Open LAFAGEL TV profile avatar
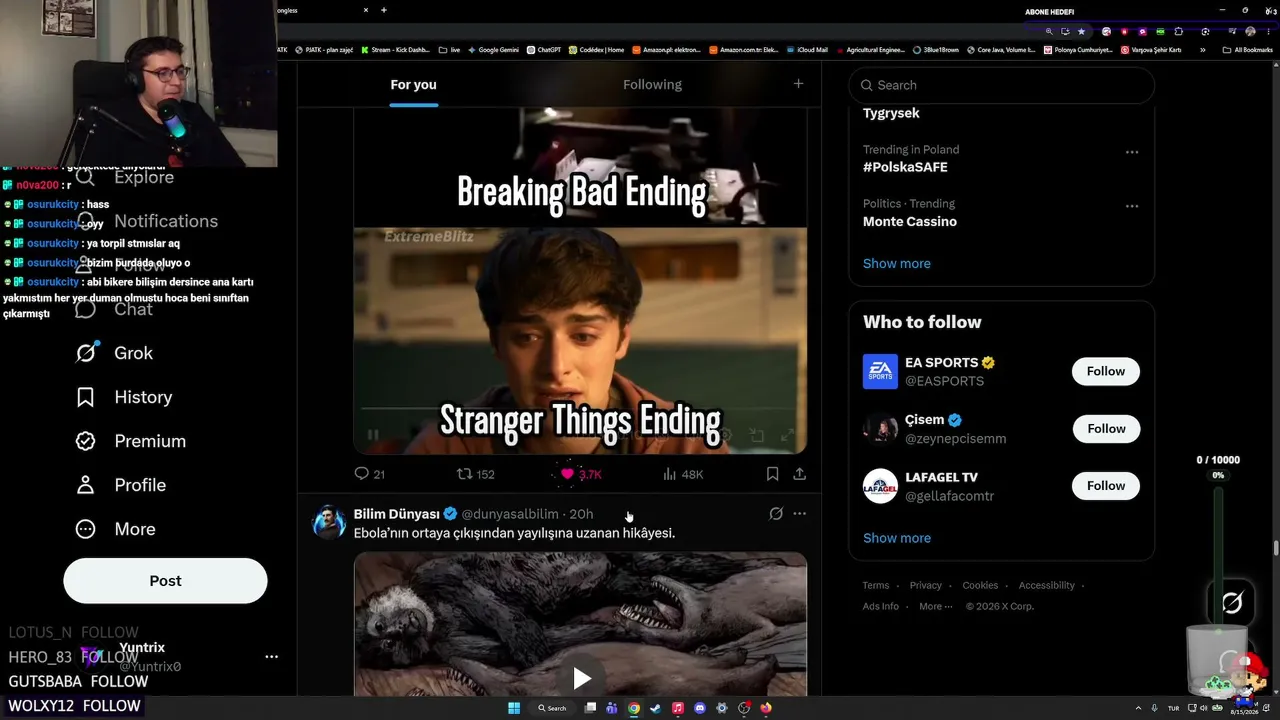 (x=881, y=486)
